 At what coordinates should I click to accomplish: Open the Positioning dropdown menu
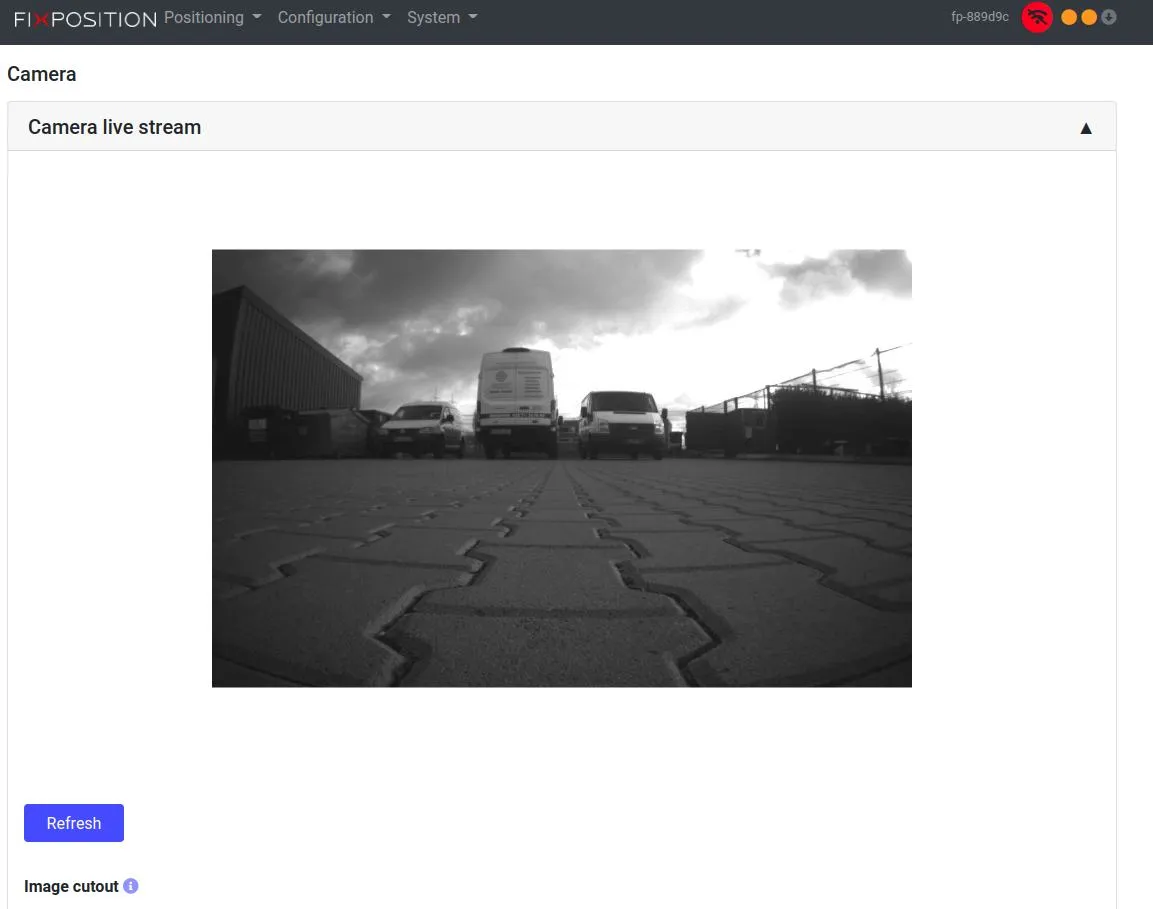[212, 18]
